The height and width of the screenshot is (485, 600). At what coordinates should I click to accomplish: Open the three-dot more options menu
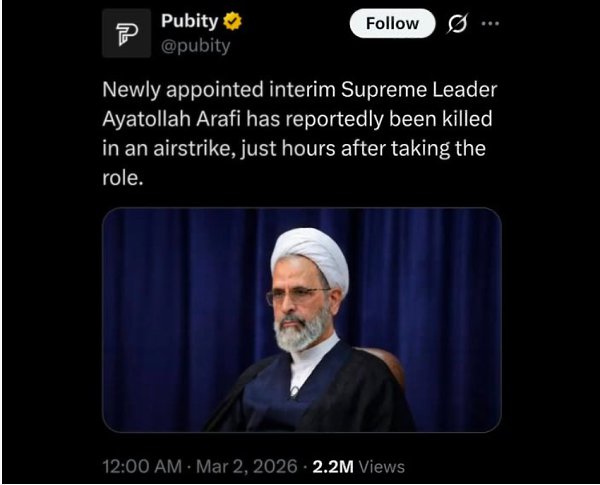489,23
